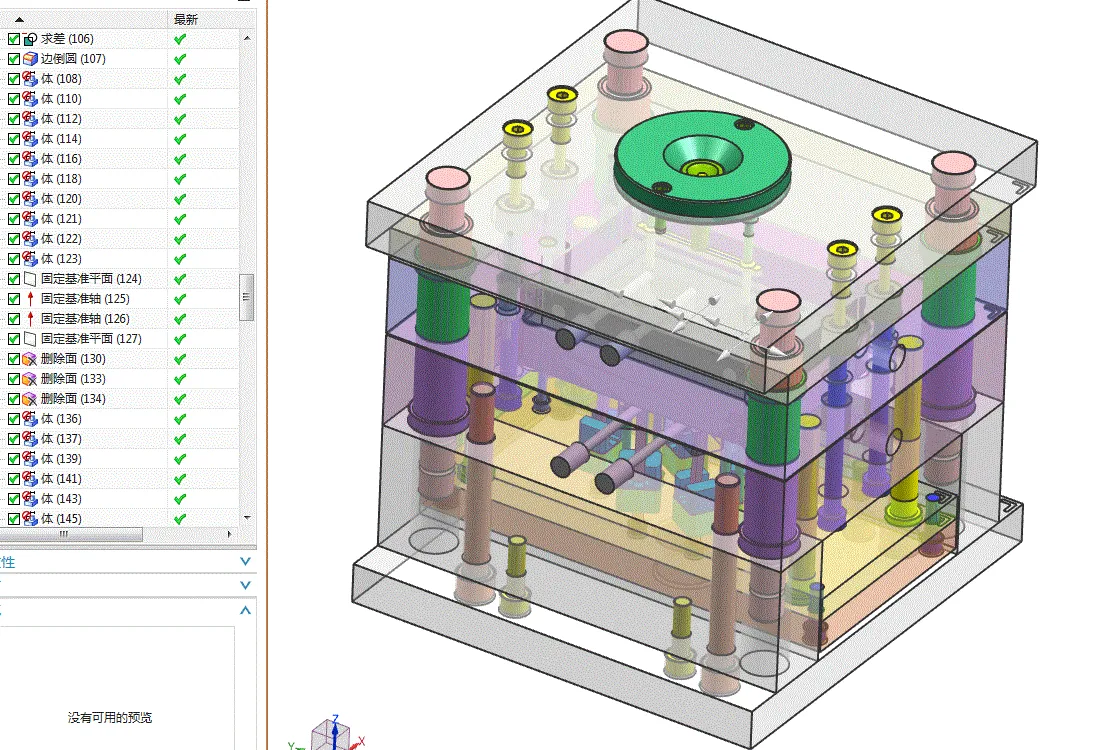
Task: Click the vertical scrollbar thumb in feature list
Action: (x=246, y=297)
